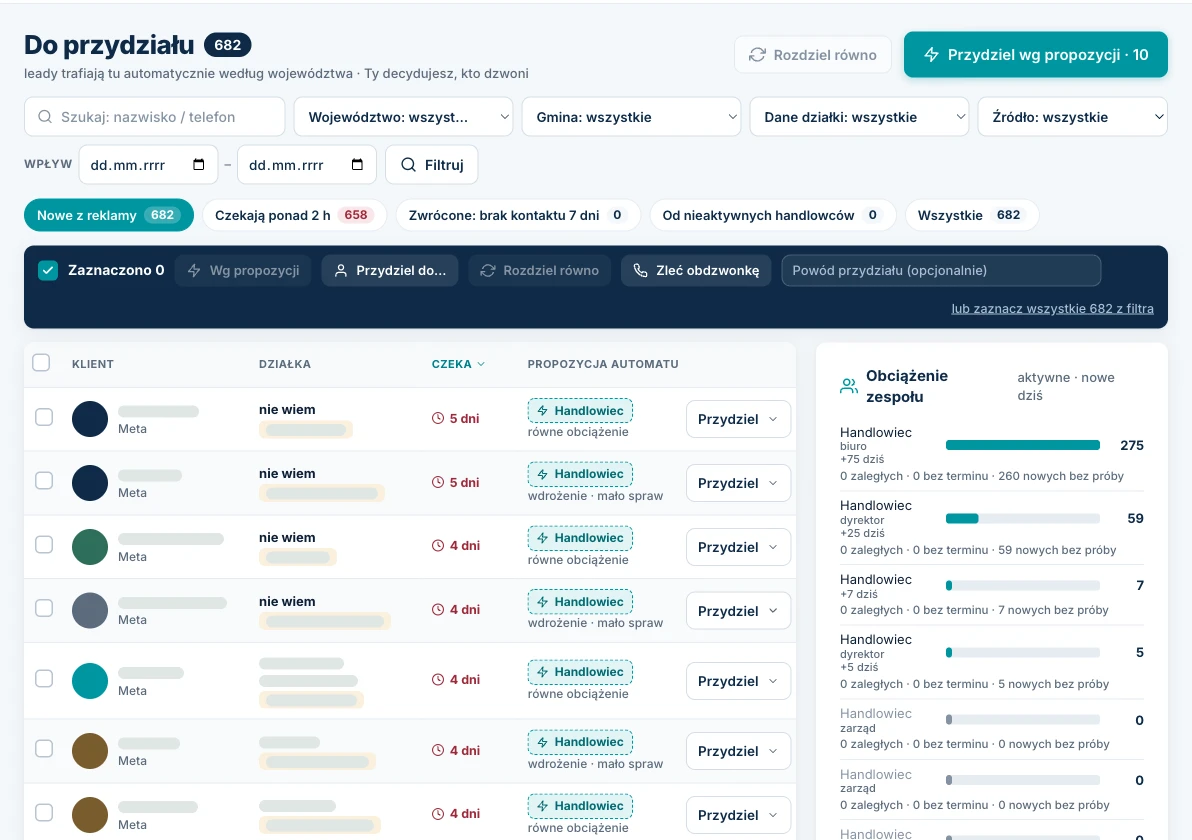Click the green avatar in the third row
Image resolution: width=1192 pixels, height=840 pixels.
[90, 547]
